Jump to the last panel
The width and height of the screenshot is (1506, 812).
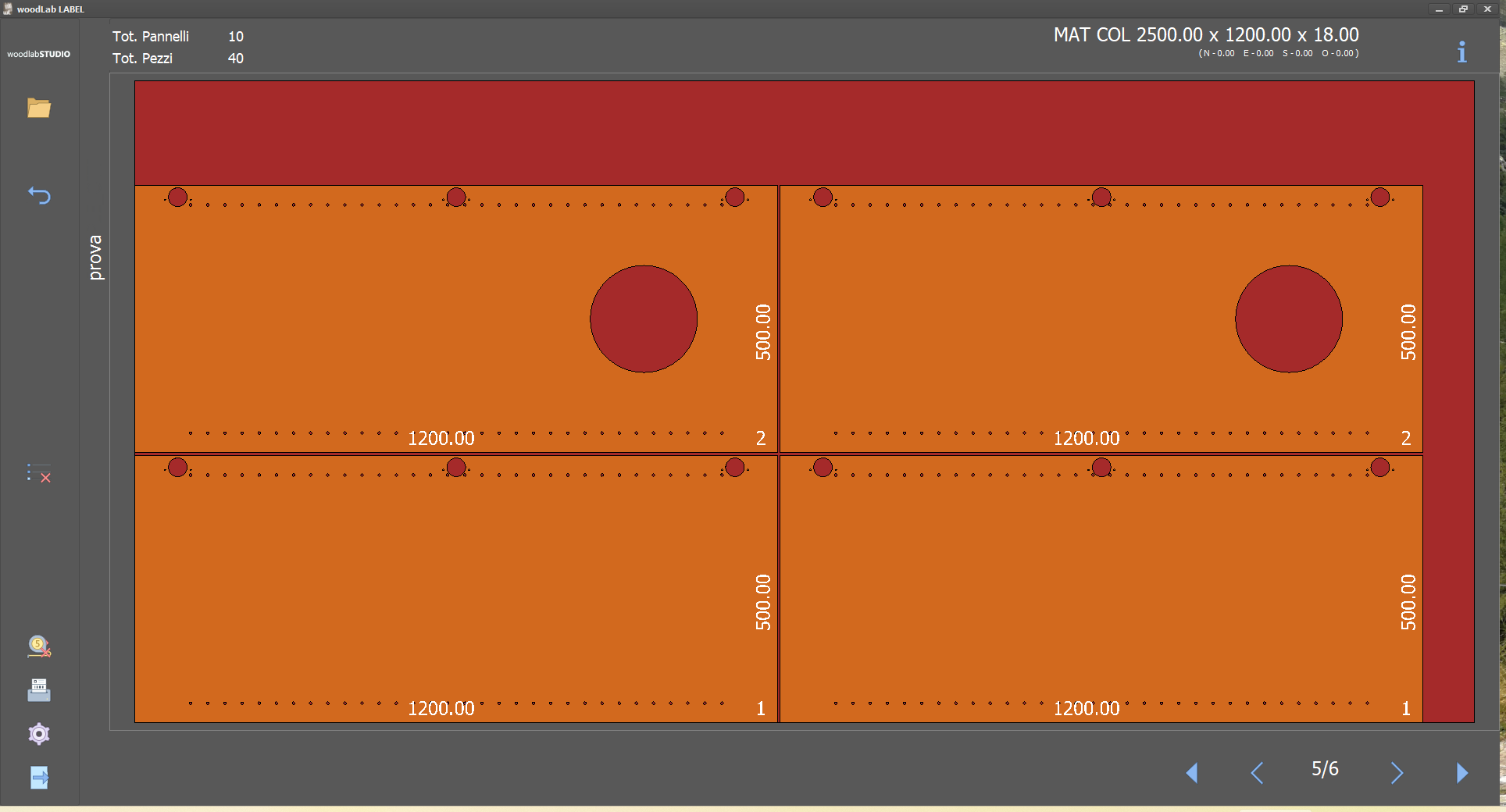tap(1463, 773)
